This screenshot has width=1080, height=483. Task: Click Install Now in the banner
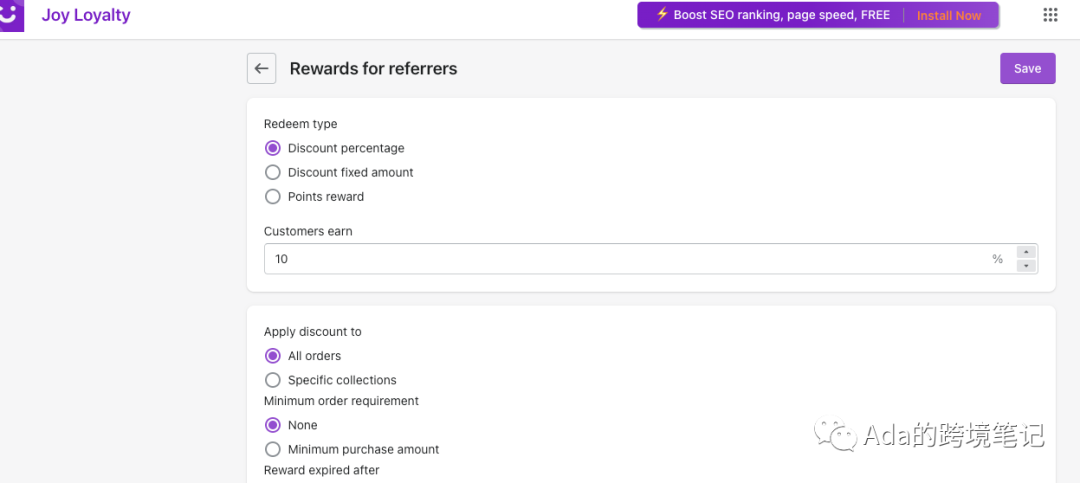point(948,15)
